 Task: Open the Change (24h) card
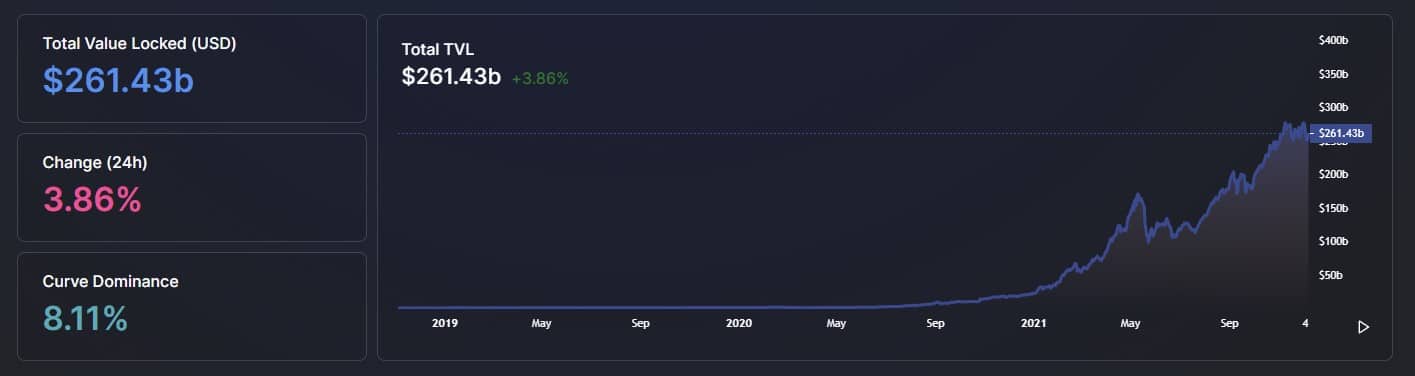[192, 188]
